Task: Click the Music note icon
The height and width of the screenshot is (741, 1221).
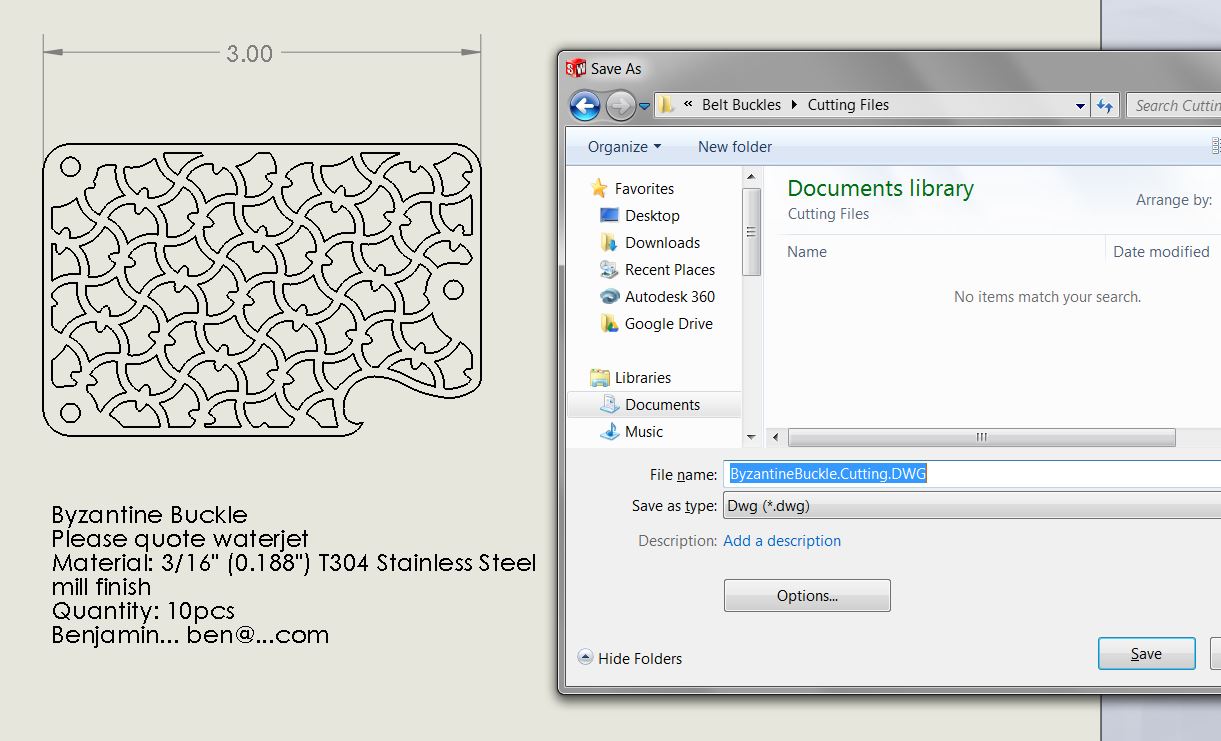Action: coord(609,432)
